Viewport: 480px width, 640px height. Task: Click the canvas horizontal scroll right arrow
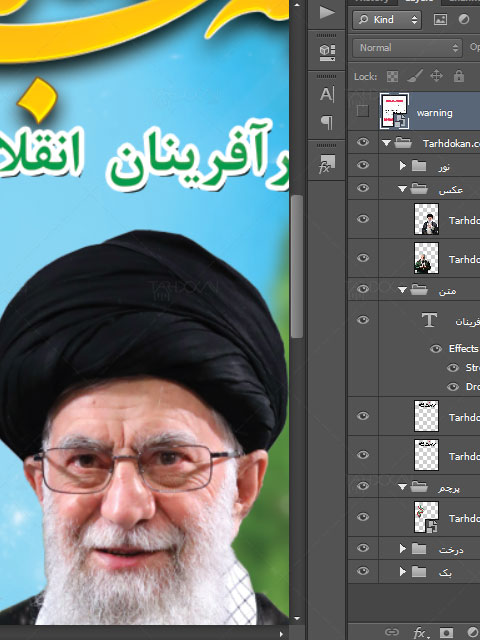click(281, 634)
